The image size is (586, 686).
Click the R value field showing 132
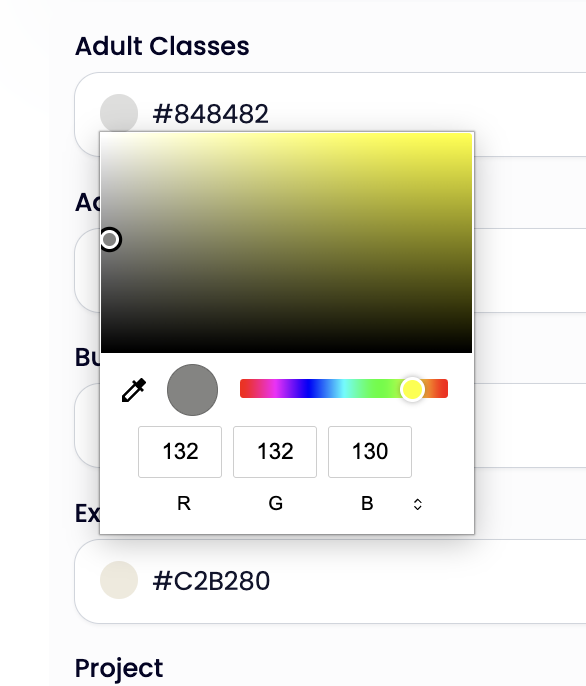(180, 452)
